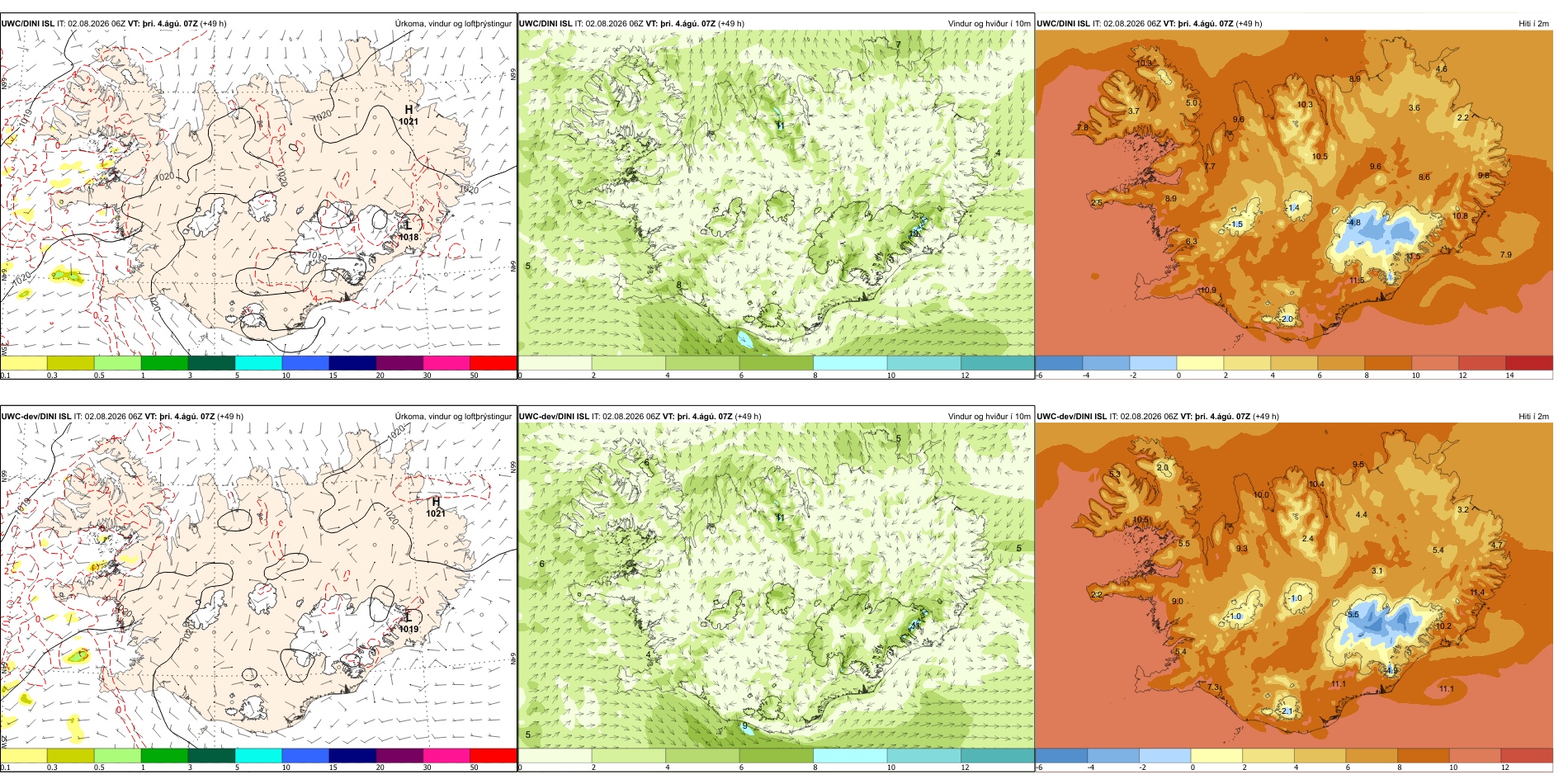Pick pink swatch in UWC-dev precipitation legend

coord(446,755)
